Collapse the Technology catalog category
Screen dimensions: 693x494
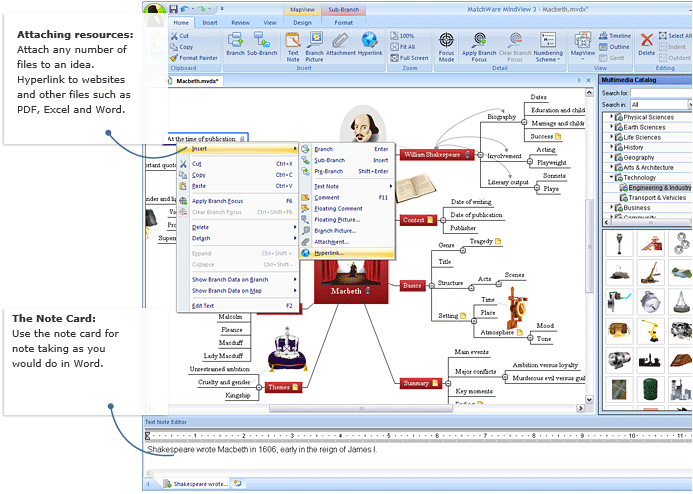[612, 177]
